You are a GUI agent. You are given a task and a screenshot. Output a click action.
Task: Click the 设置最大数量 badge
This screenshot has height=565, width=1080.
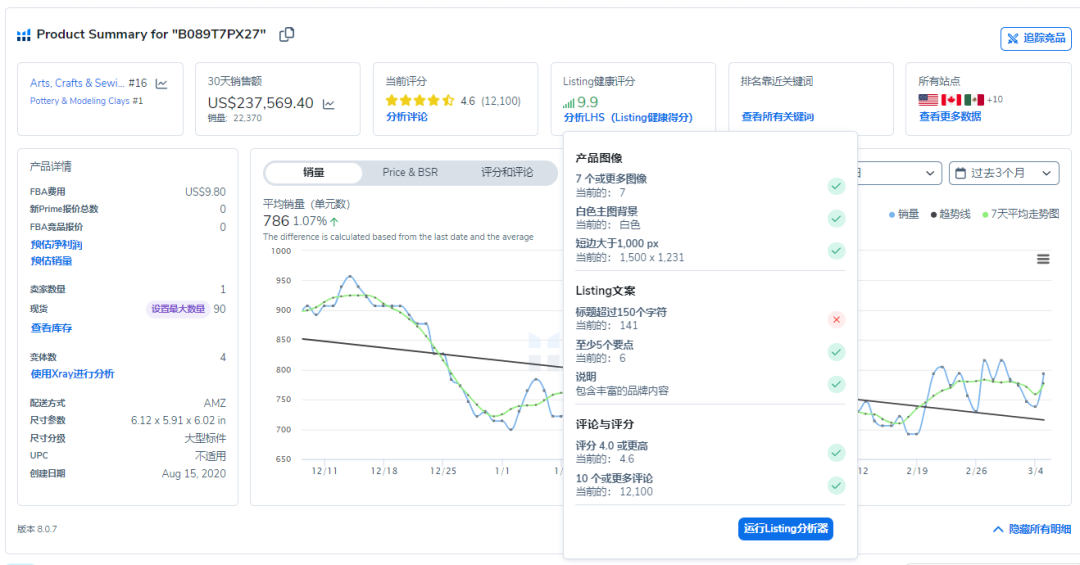pos(178,309)
